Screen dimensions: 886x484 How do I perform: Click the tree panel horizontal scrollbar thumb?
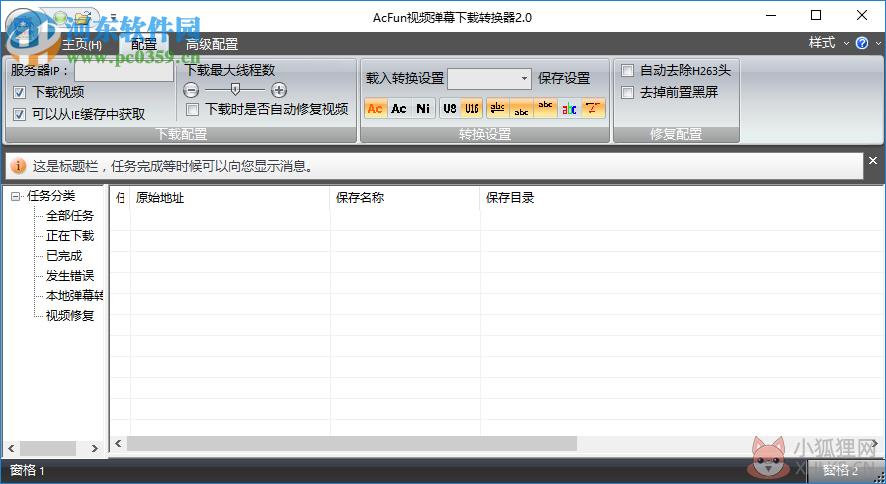click(48, 448)
